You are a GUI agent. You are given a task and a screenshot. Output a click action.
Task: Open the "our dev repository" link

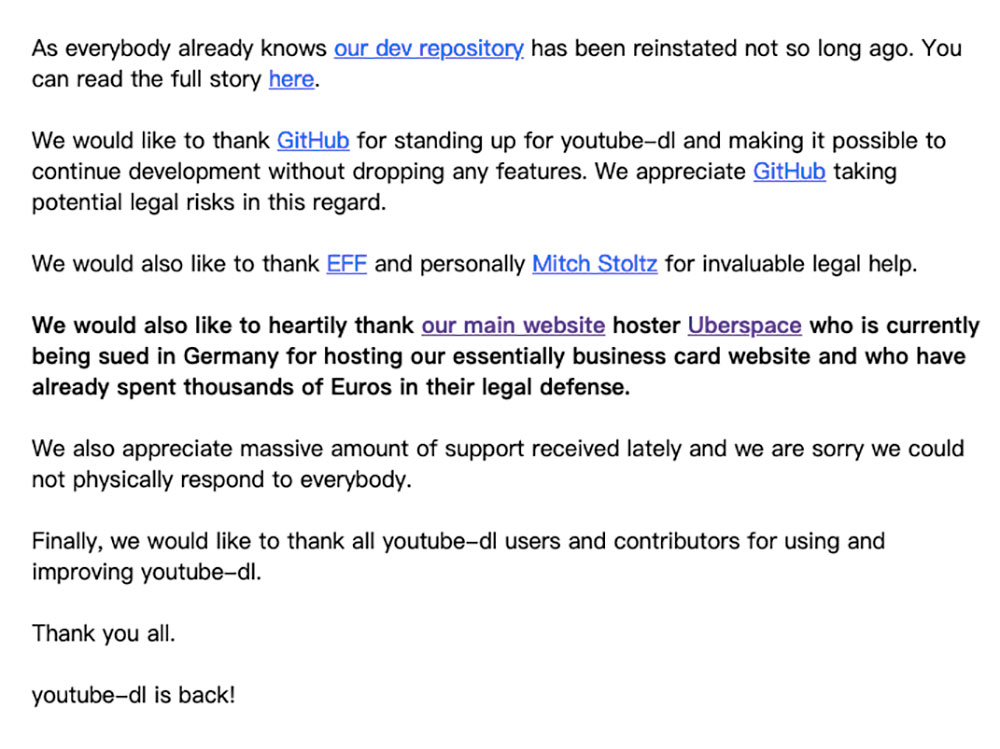click(429, 48)
